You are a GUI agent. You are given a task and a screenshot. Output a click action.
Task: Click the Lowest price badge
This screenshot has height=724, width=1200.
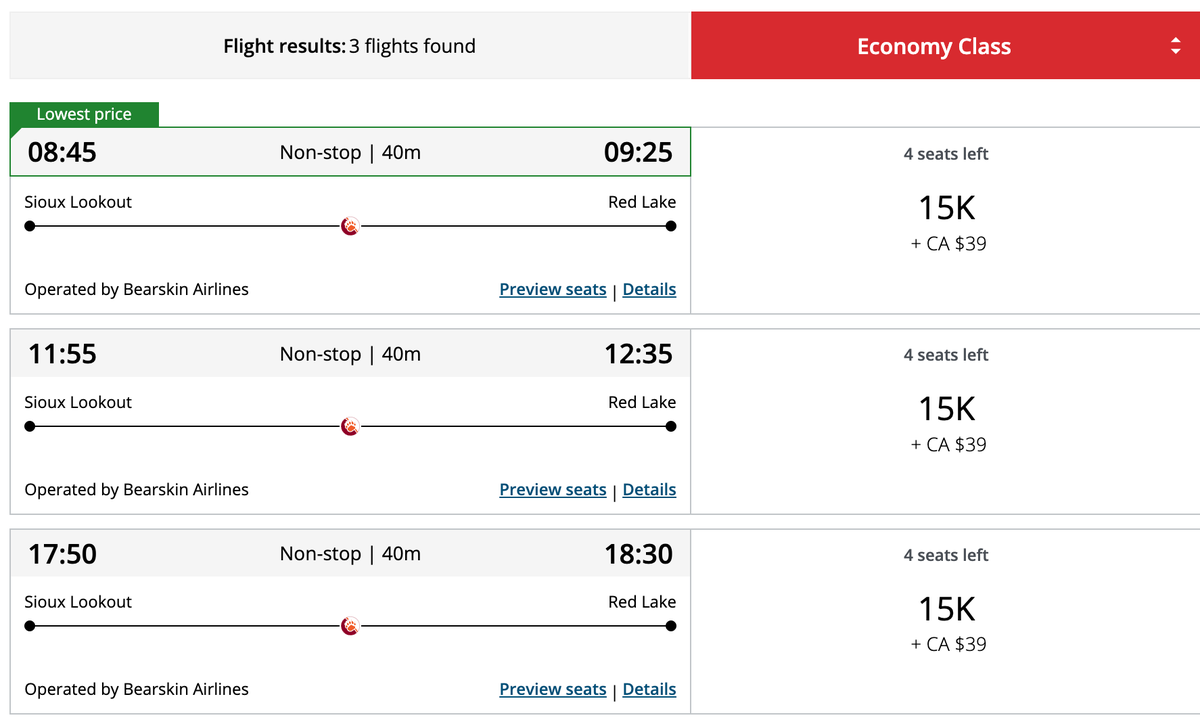coord(84,114)
